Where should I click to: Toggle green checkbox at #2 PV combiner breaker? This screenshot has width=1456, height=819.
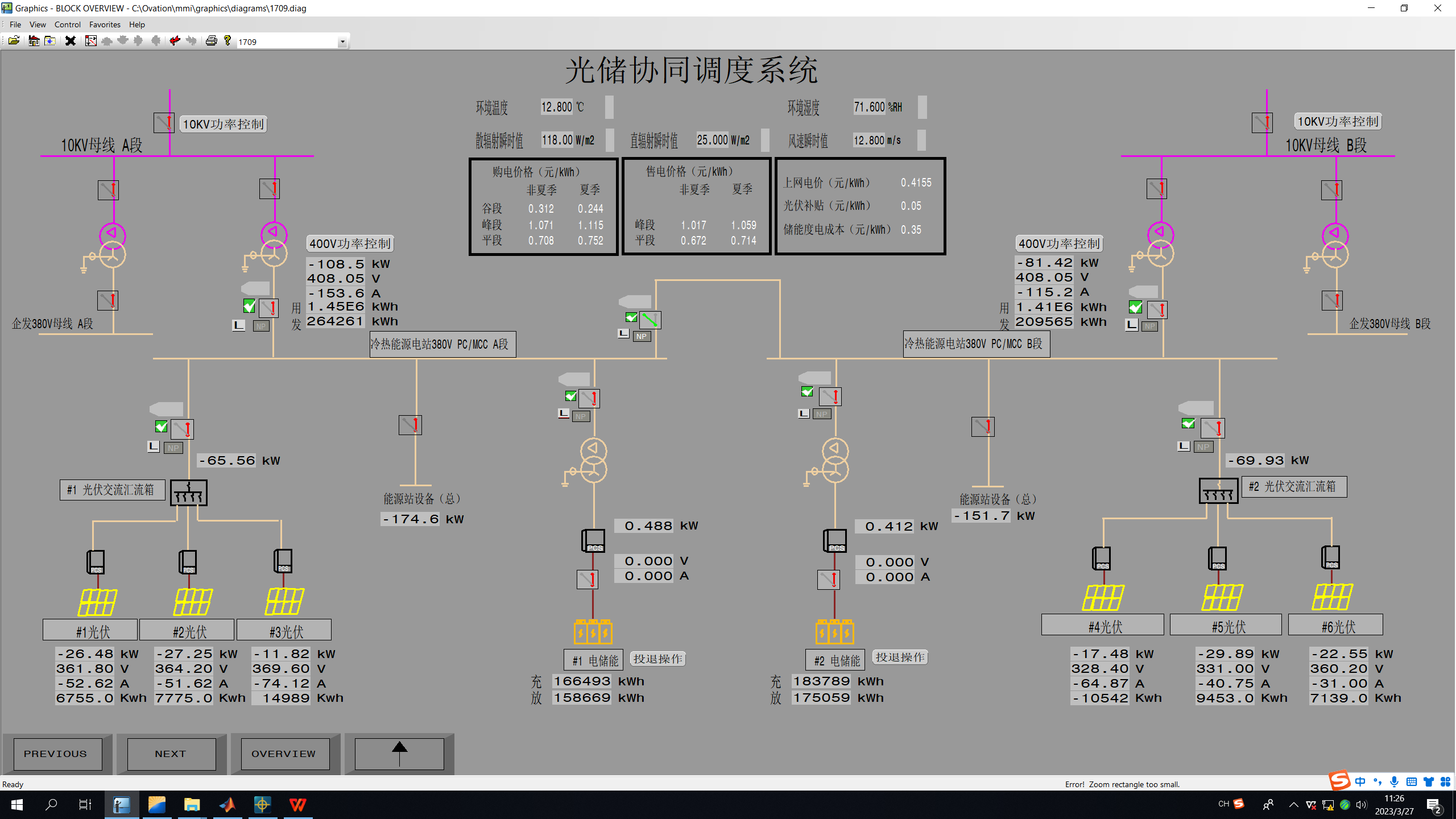(x=1188, y=423)
